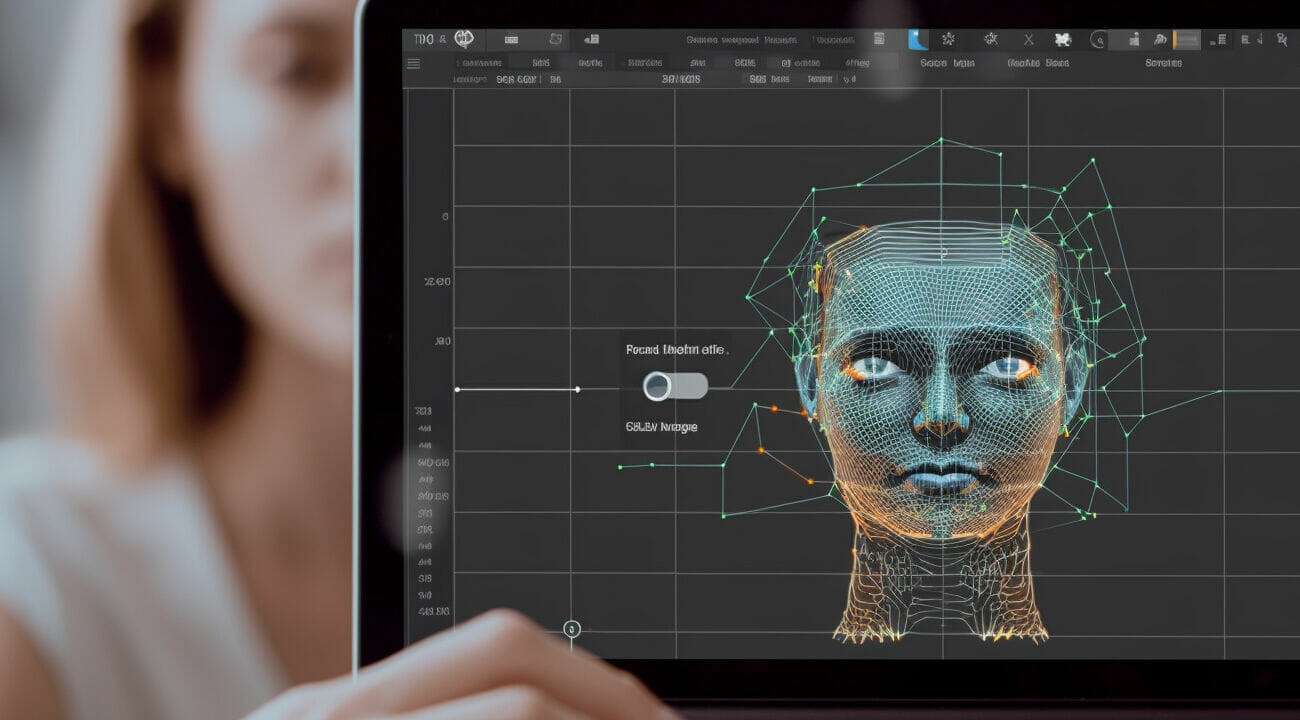1300x720 pixels.
Task: Open the hamburger menu in the top-left corner
Action: [x=414, y=63]
